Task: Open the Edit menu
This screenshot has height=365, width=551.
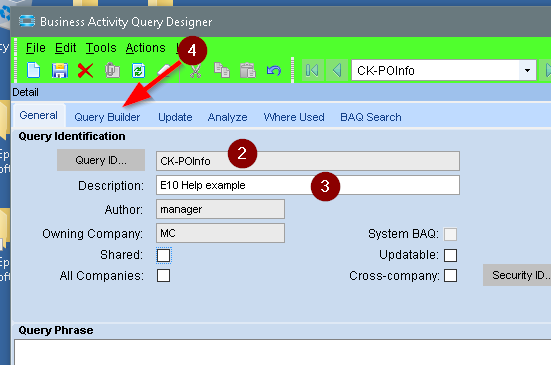Action: coord(65,48)
